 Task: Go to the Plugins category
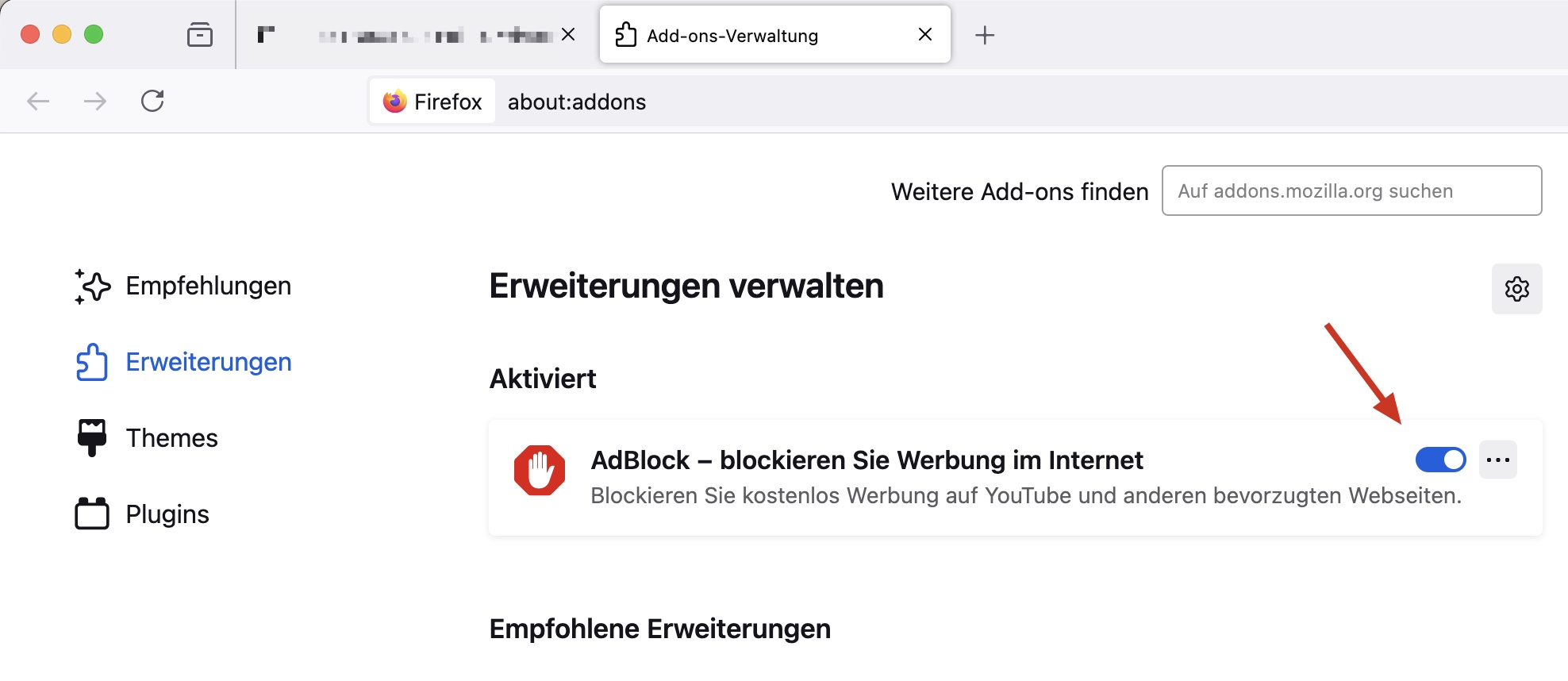167,514
